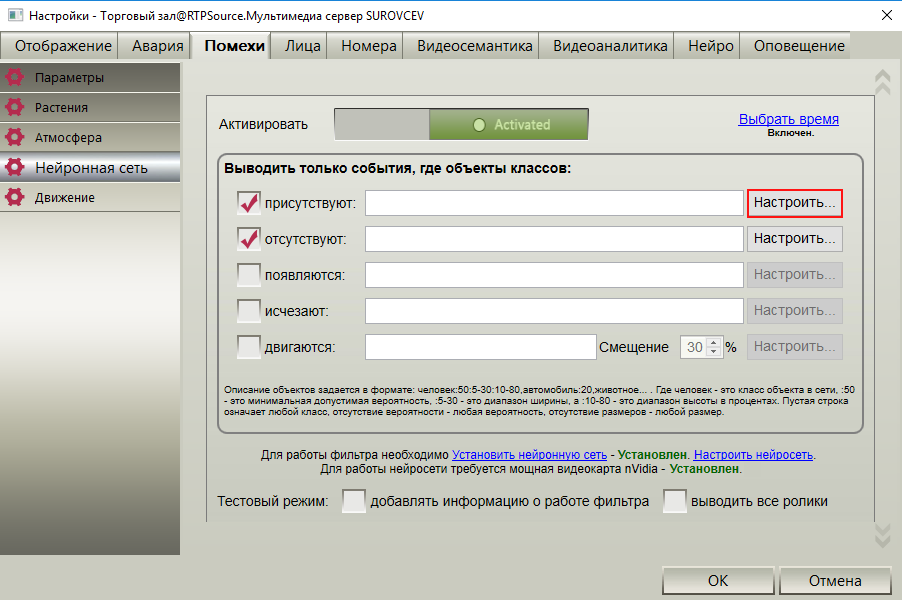
Task: Enable the двигаются checkbox
Action: point(249,347)
